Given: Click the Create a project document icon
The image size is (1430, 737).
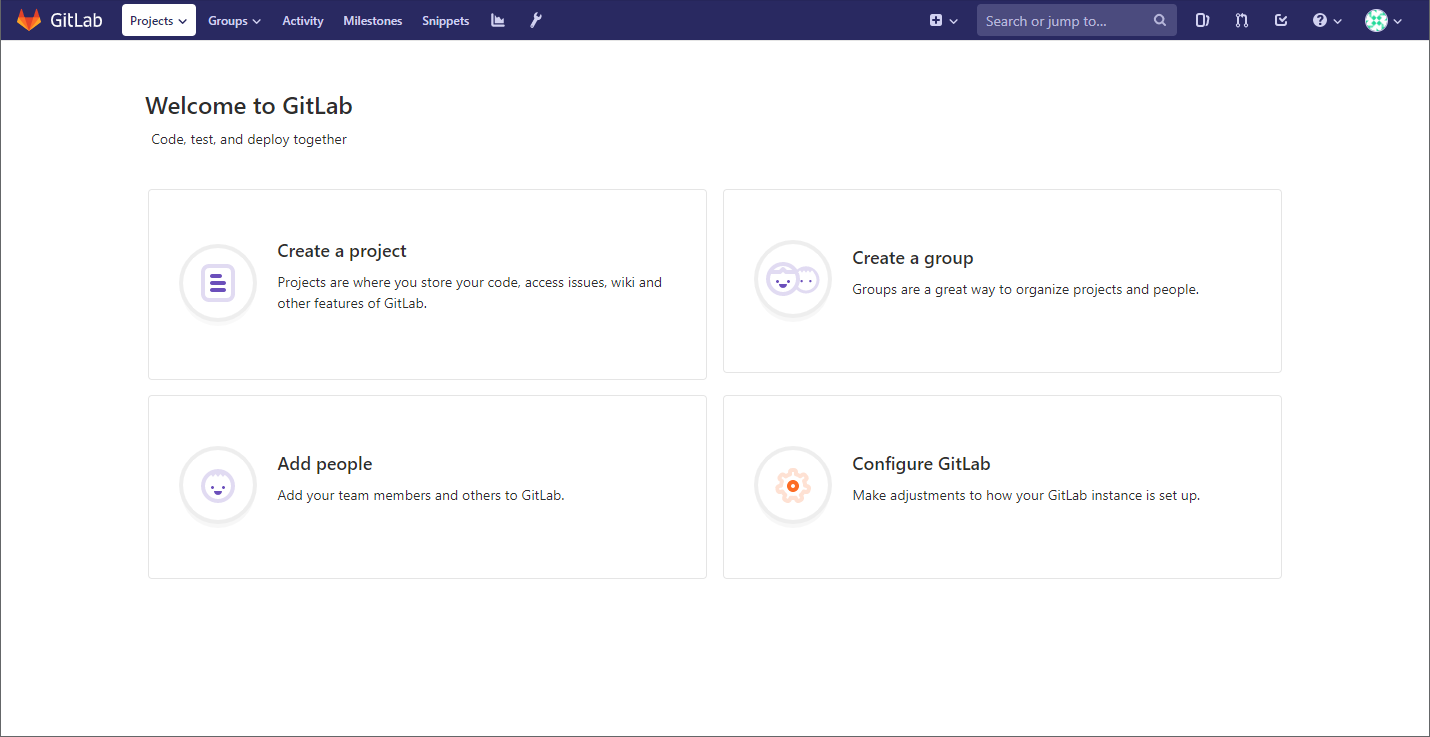Looking at the screenshot, I should point(218,283).
